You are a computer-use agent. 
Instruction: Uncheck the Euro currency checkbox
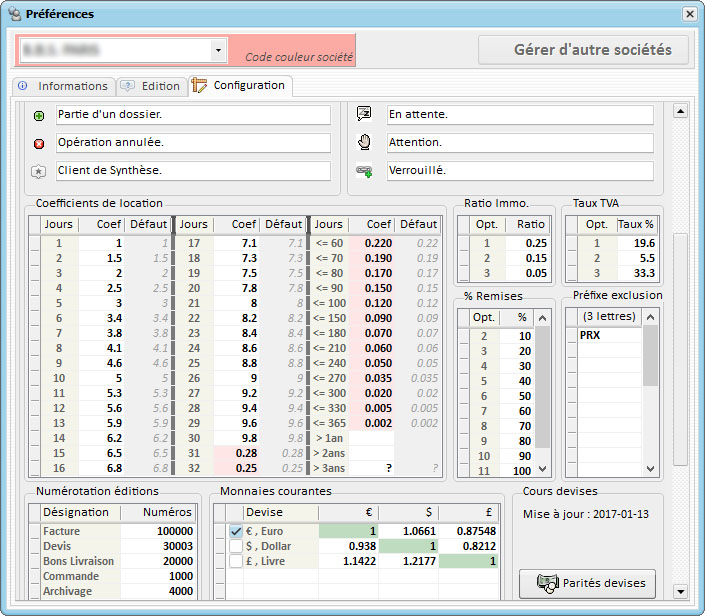pyautogui.click(x=236, y=531)
